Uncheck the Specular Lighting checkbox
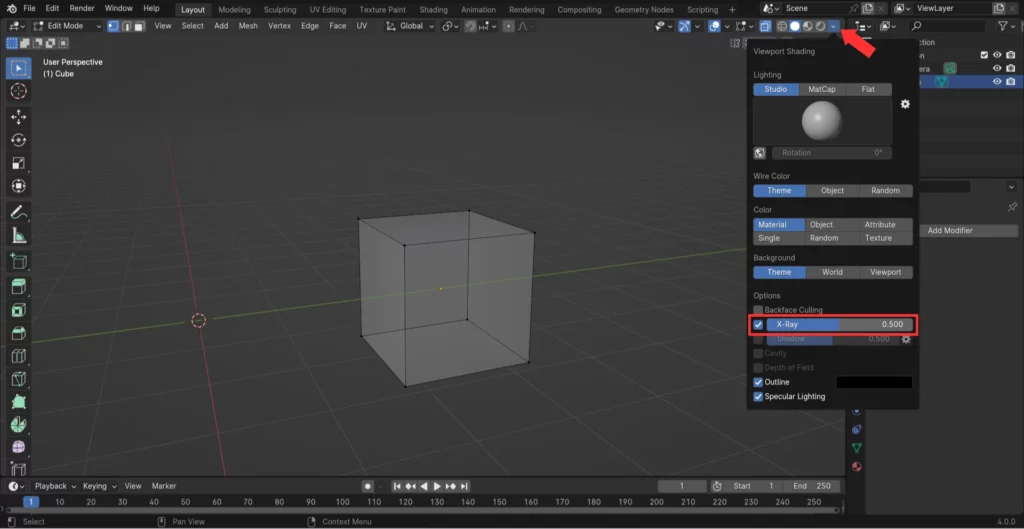Image resolution: width=1024 pixels, height=529 pixels. (758, 396)
